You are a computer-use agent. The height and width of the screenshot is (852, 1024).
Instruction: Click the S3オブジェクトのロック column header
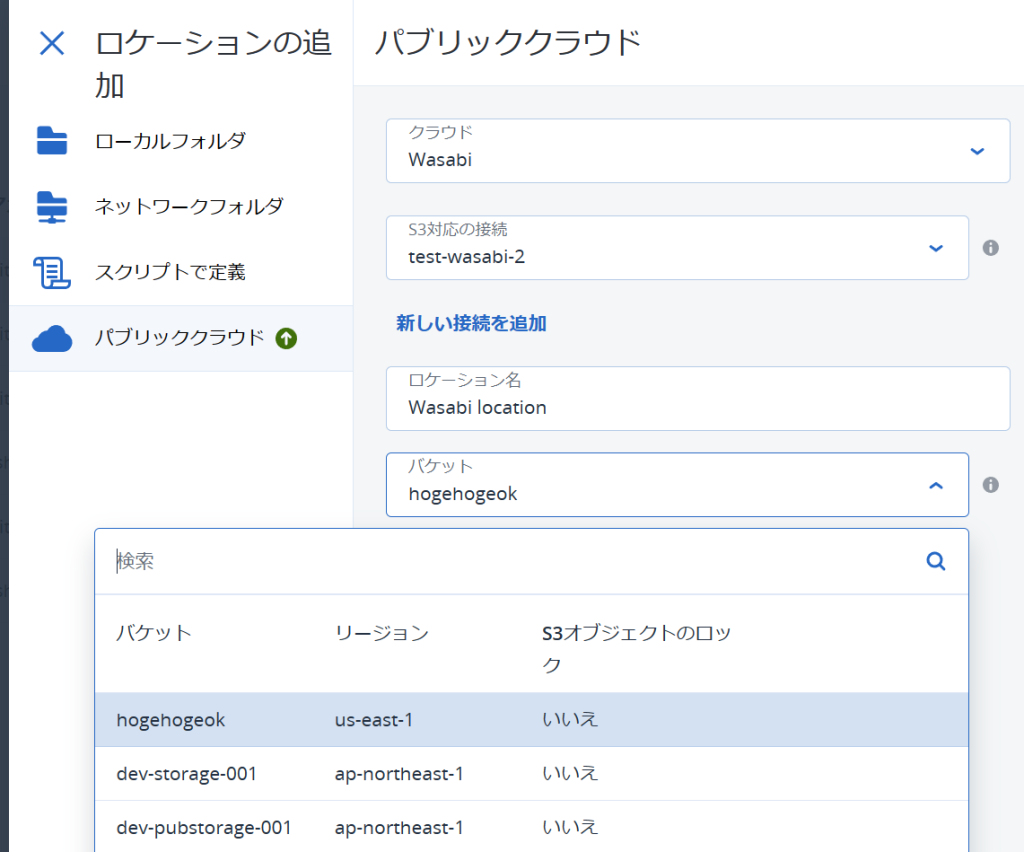click(x=636, y=648)
